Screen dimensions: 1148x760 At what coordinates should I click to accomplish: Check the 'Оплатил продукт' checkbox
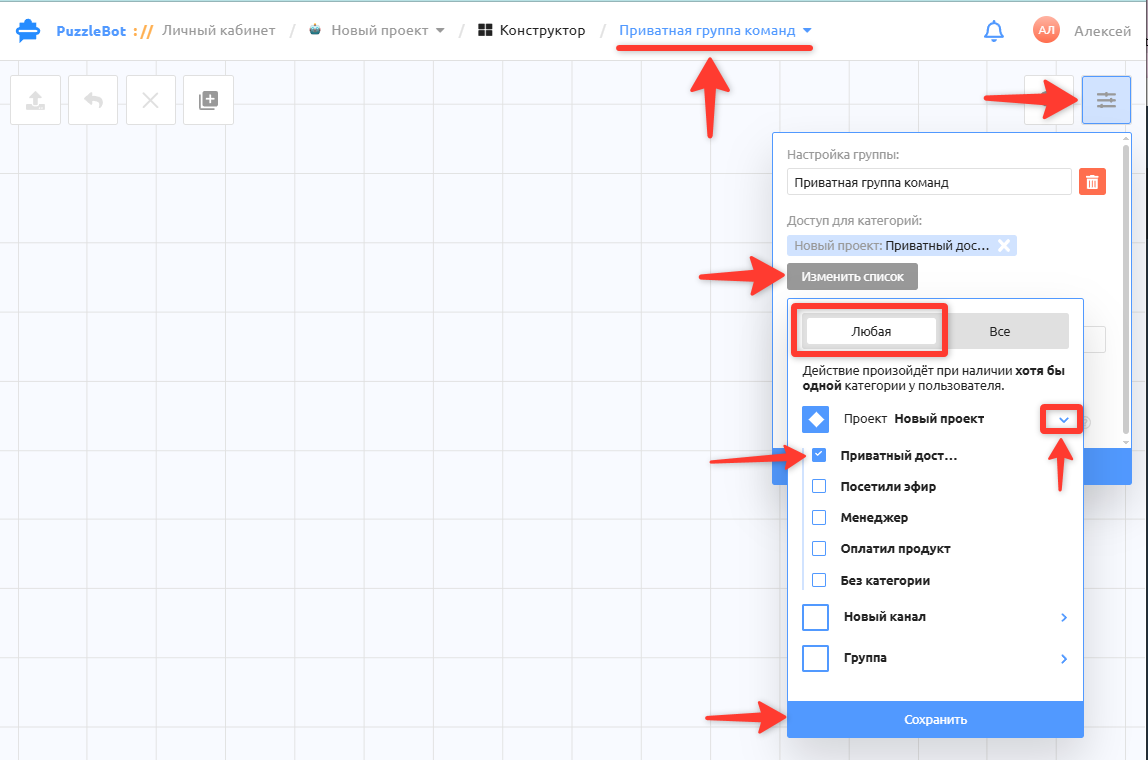[819, 548]
